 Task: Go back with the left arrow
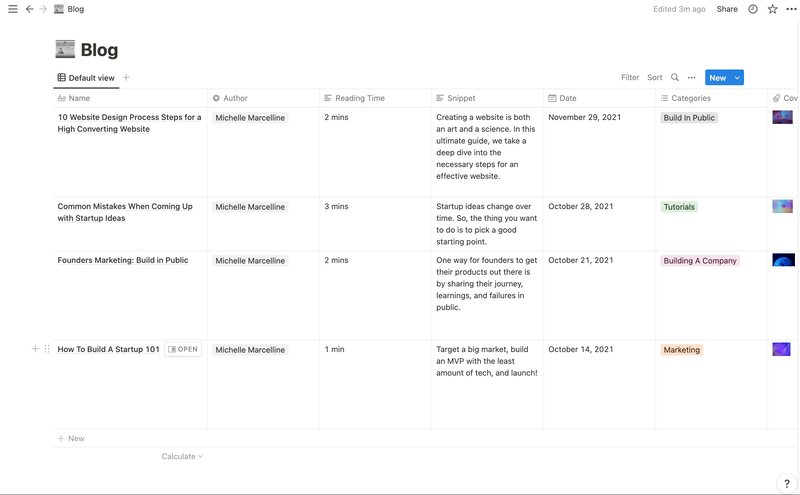point(30,9)
